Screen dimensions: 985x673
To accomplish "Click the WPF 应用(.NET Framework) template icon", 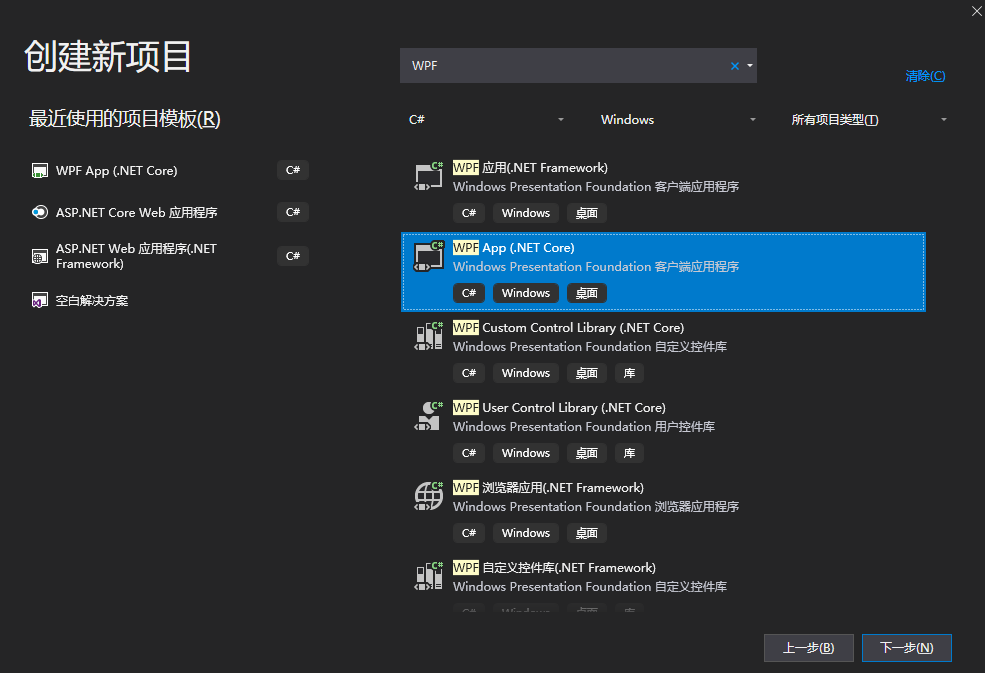I will pyautogui.click(x=429, y=176).
